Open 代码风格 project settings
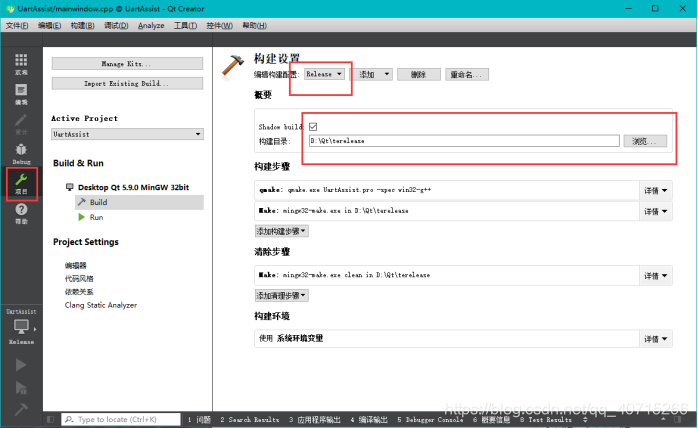The image size is (698, 428). [79, 279]
